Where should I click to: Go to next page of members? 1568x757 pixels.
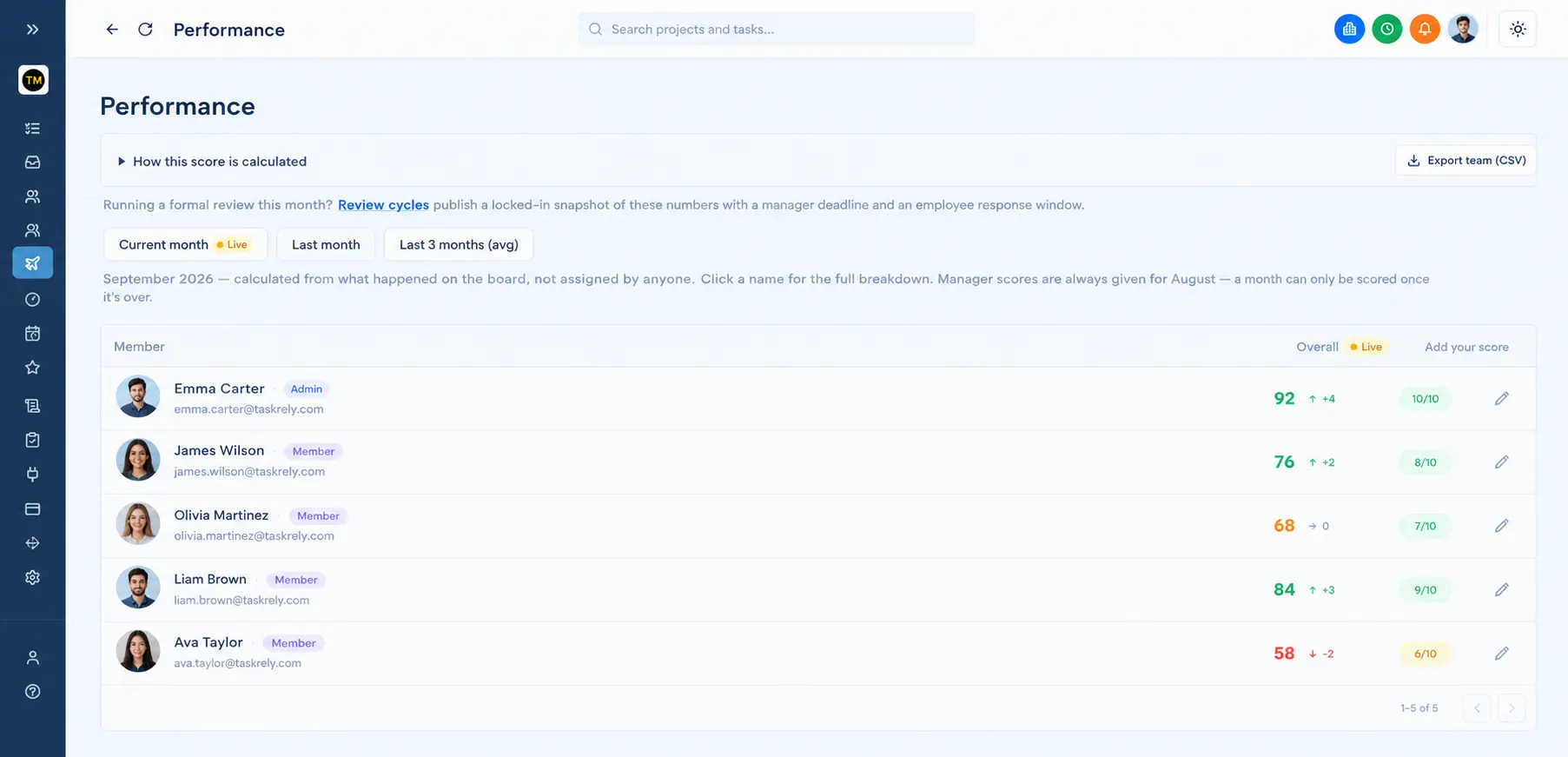(1512, 708)
